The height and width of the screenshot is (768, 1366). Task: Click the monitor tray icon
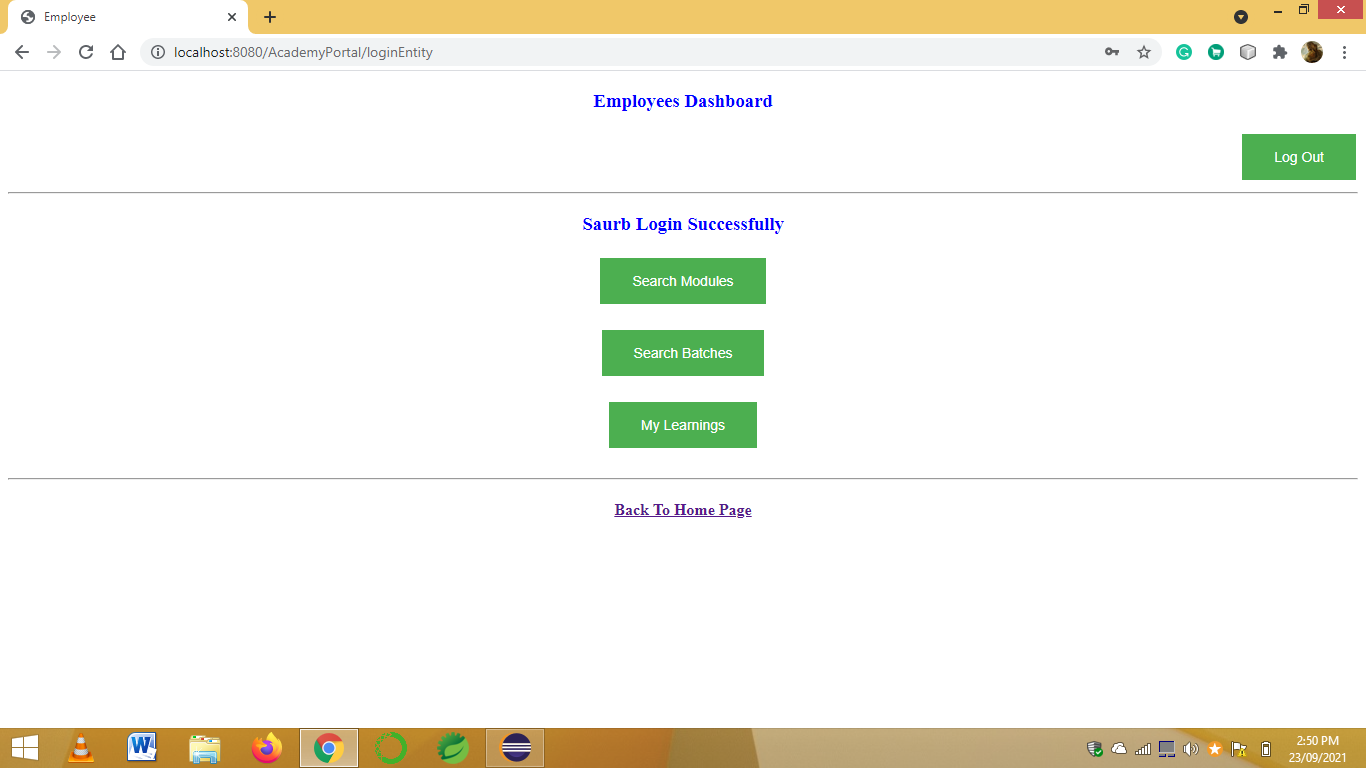[1167, 749]
